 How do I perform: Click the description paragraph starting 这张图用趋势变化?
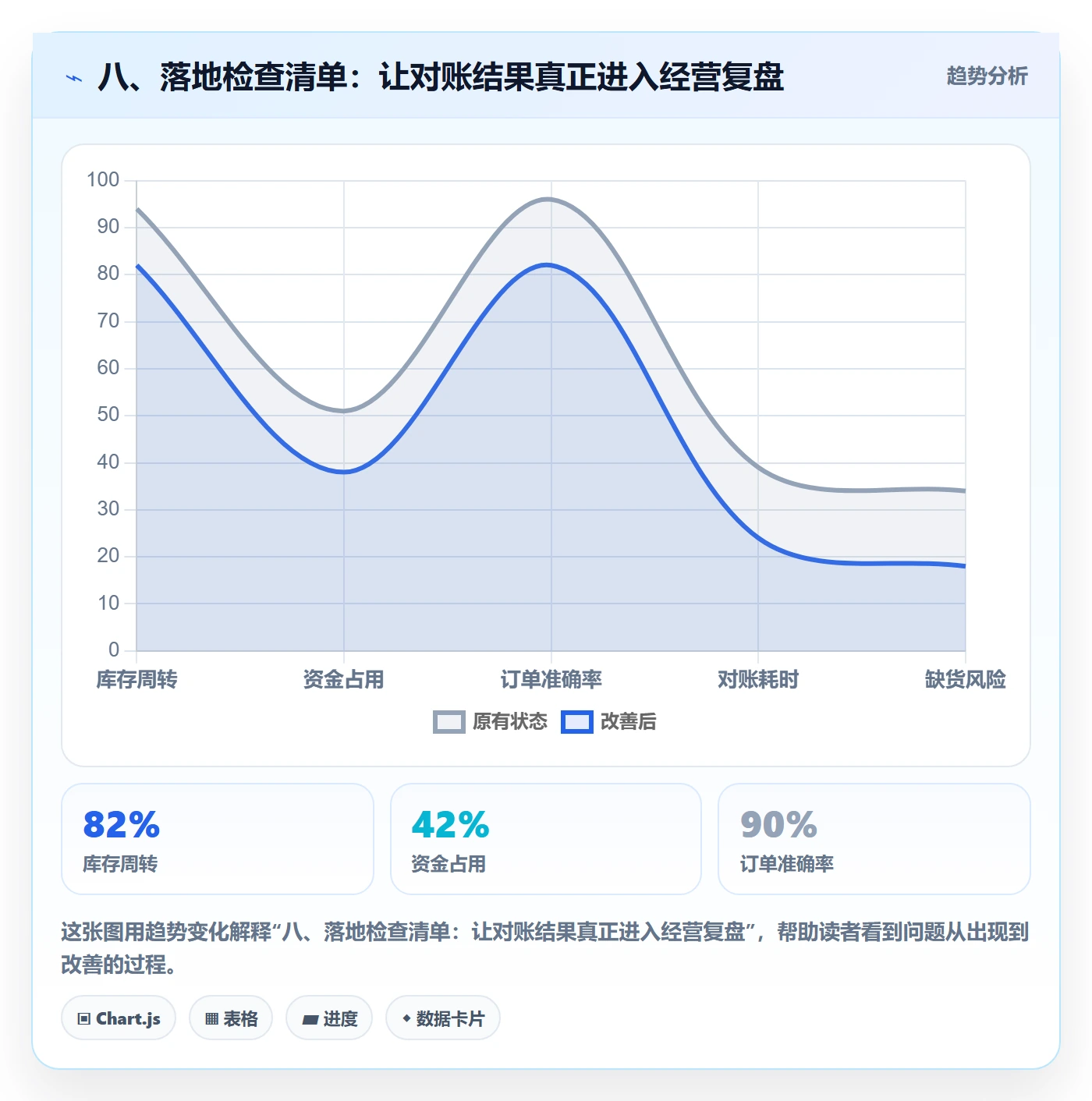(545, 948)
